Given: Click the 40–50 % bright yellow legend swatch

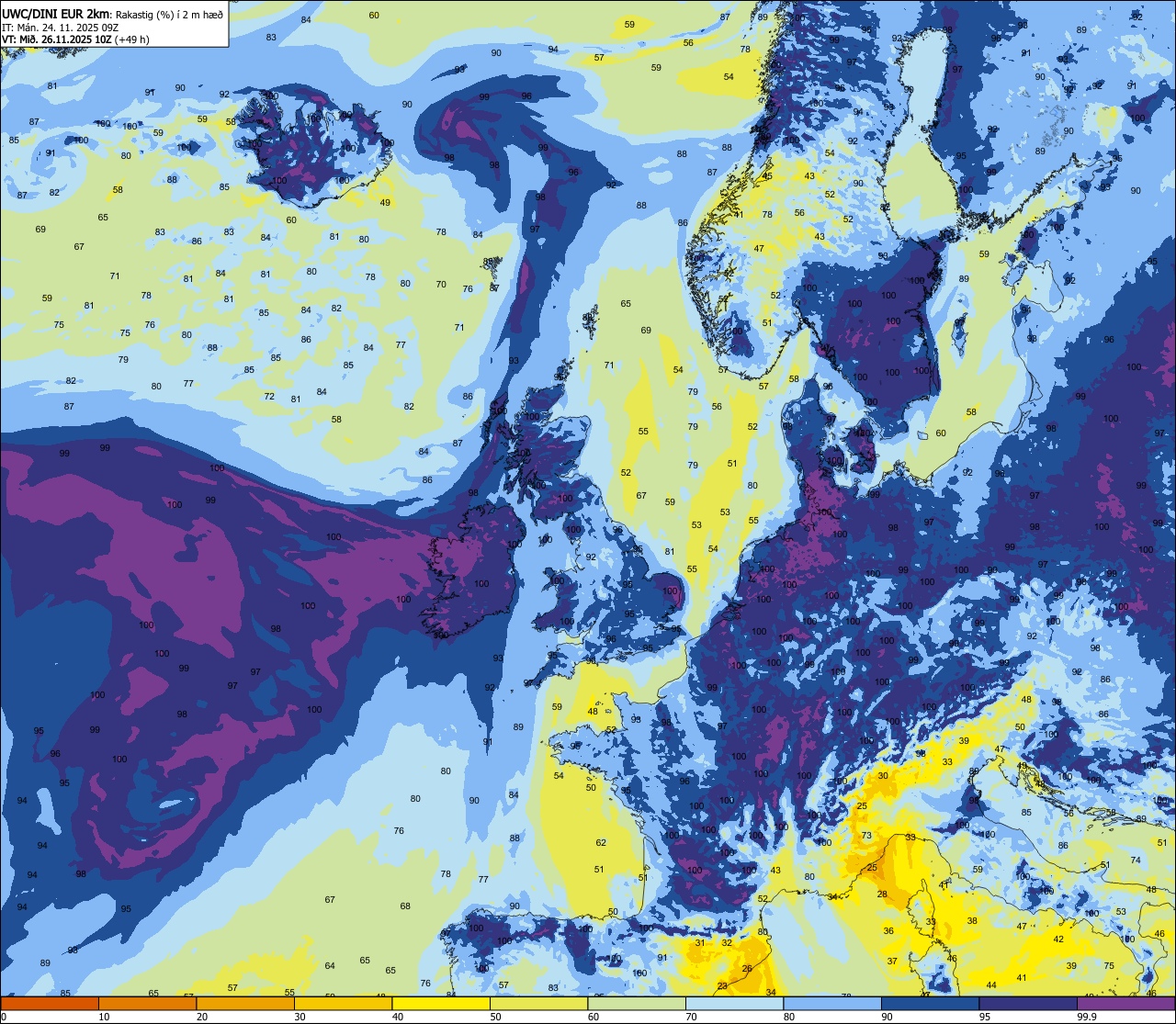Looking at the screenshot, I should click(441, 1003).
